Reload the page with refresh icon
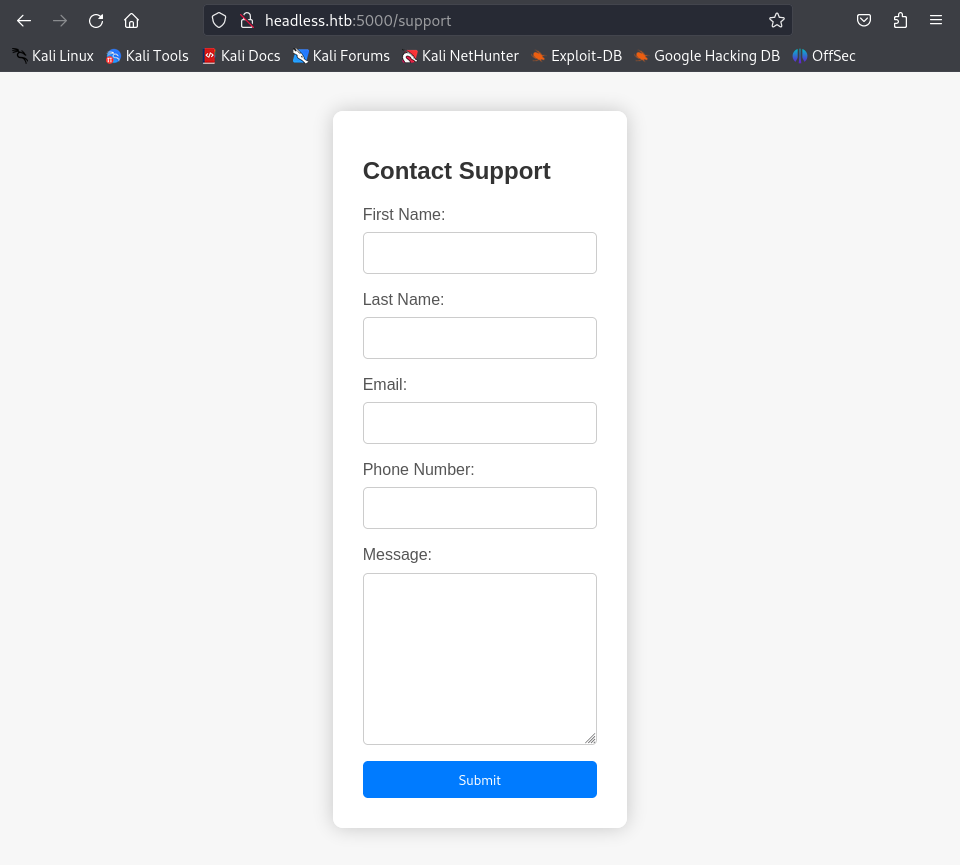The image size is (960, 865). pos(96,21)
